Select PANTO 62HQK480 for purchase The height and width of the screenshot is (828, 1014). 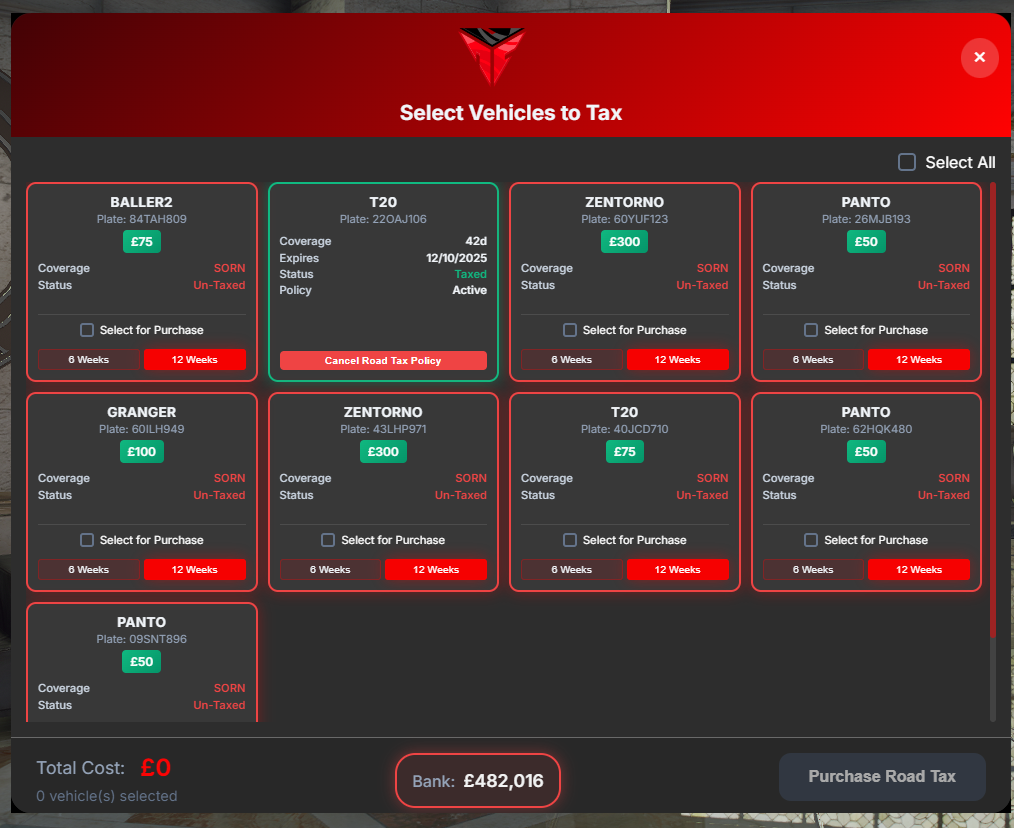811,540
